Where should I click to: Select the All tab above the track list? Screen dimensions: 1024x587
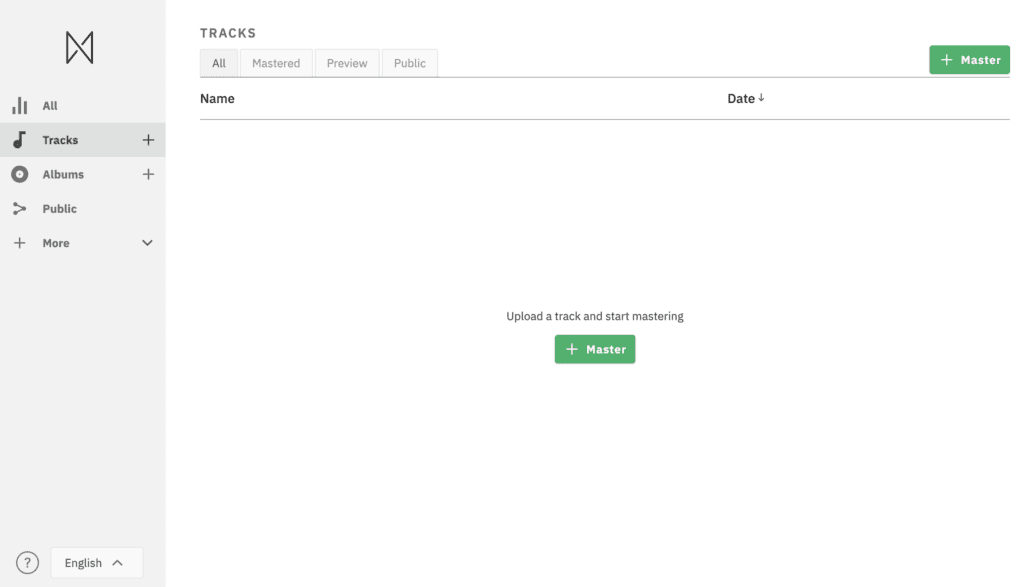coord(219,63)
